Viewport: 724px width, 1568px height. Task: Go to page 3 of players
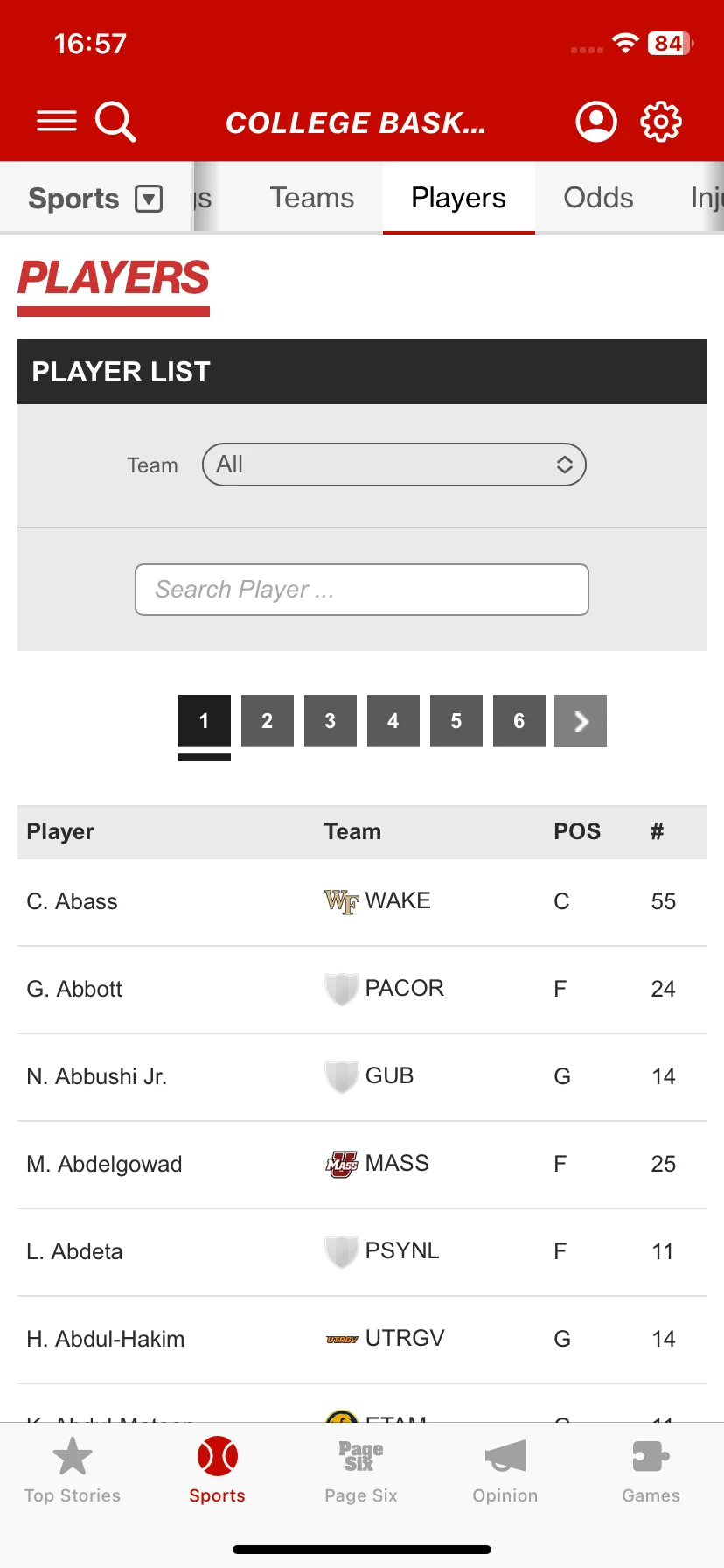[x=331, y=721]
